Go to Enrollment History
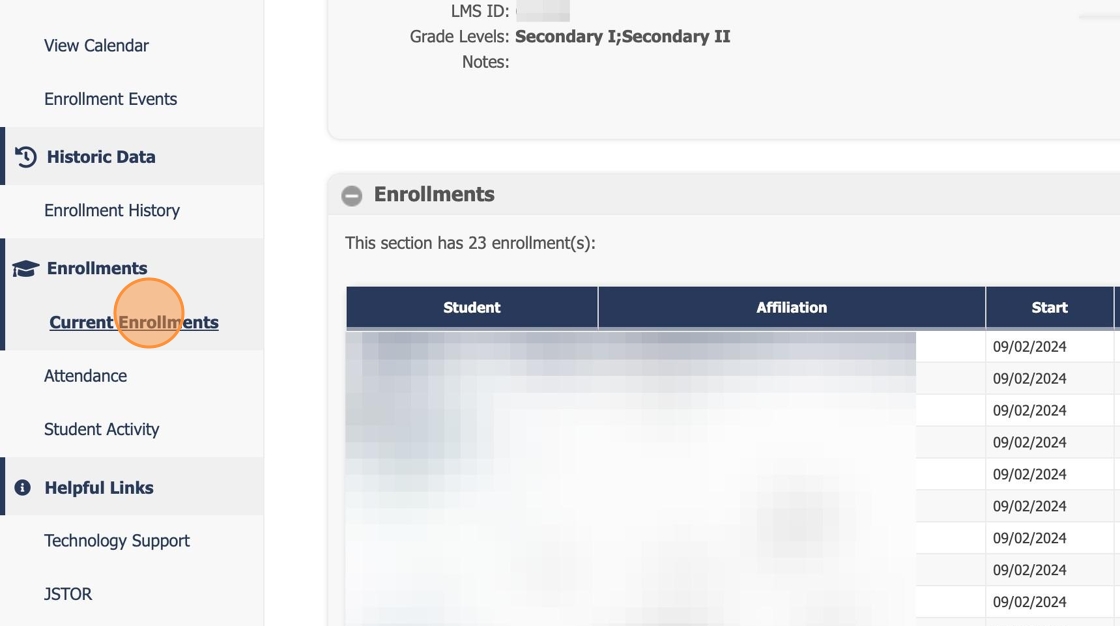Image resolution: width=1120 pixels, height=626 pixels. (x=112, y=210)
